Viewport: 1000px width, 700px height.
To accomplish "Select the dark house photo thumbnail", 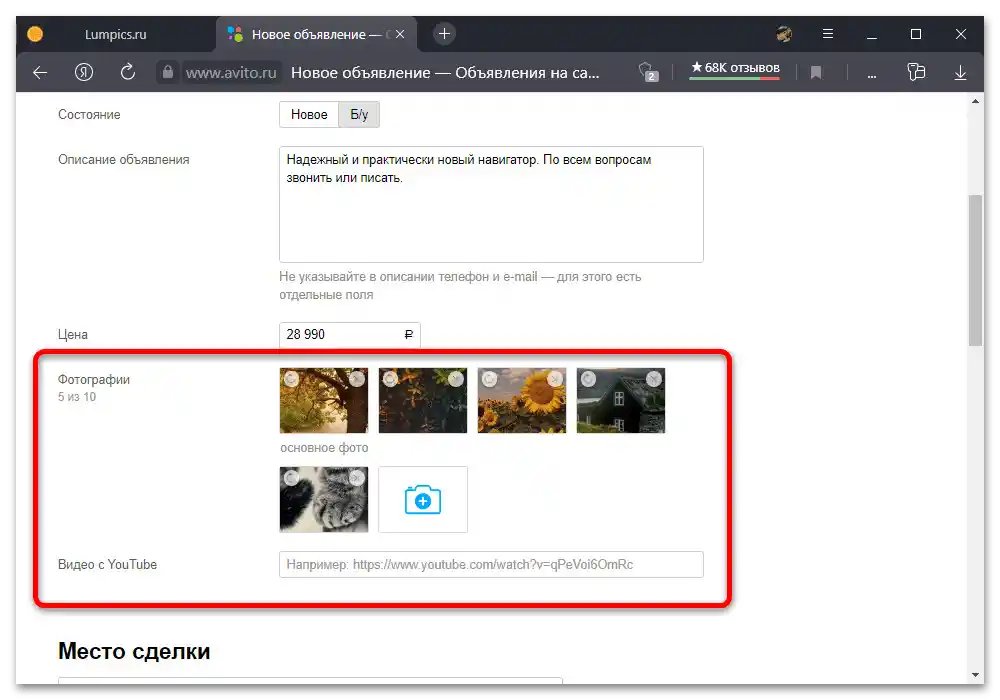I will pos(621,400).
